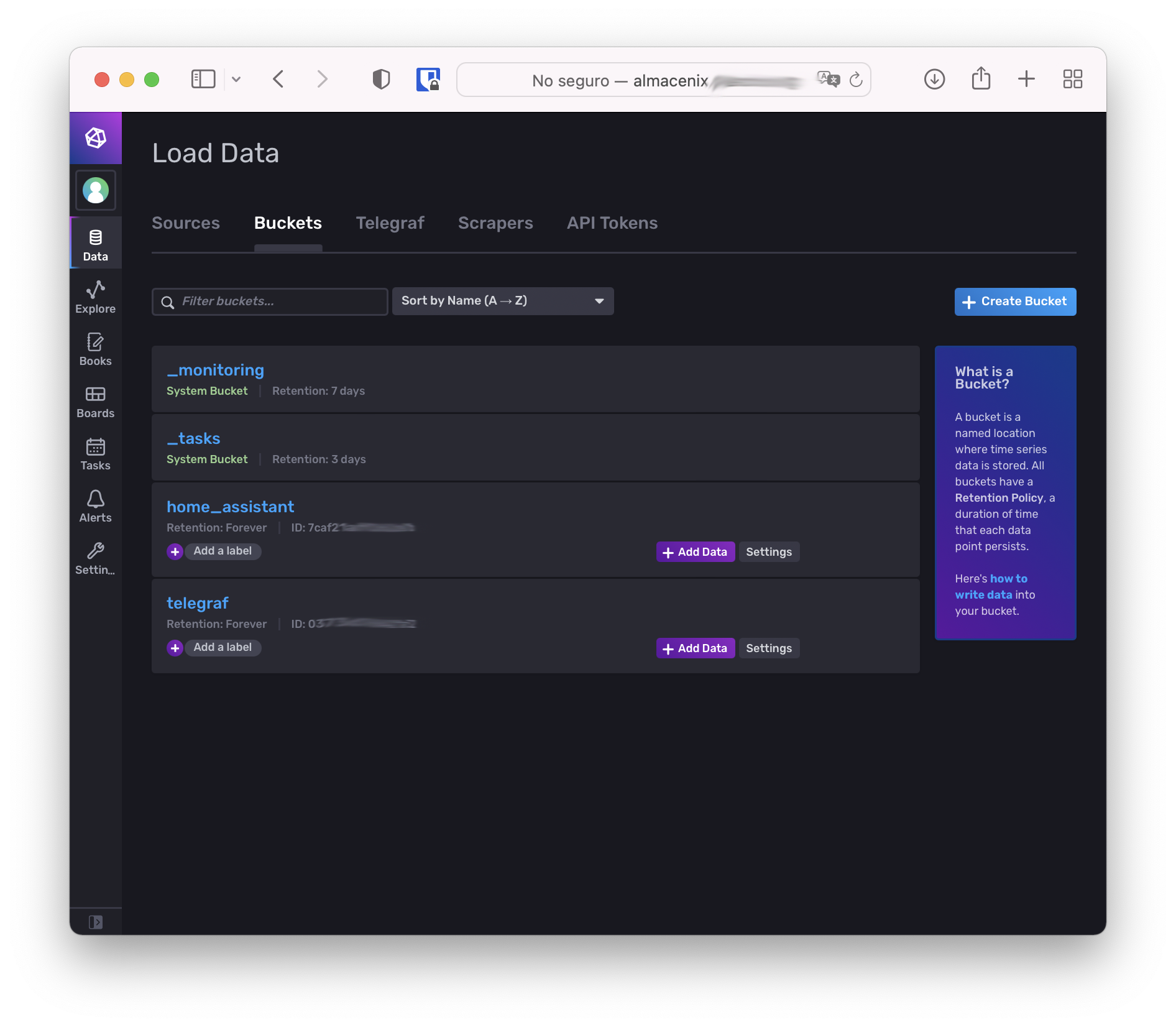
Task: Show the tab overview grid
Action: click(x=1073, y=79)
